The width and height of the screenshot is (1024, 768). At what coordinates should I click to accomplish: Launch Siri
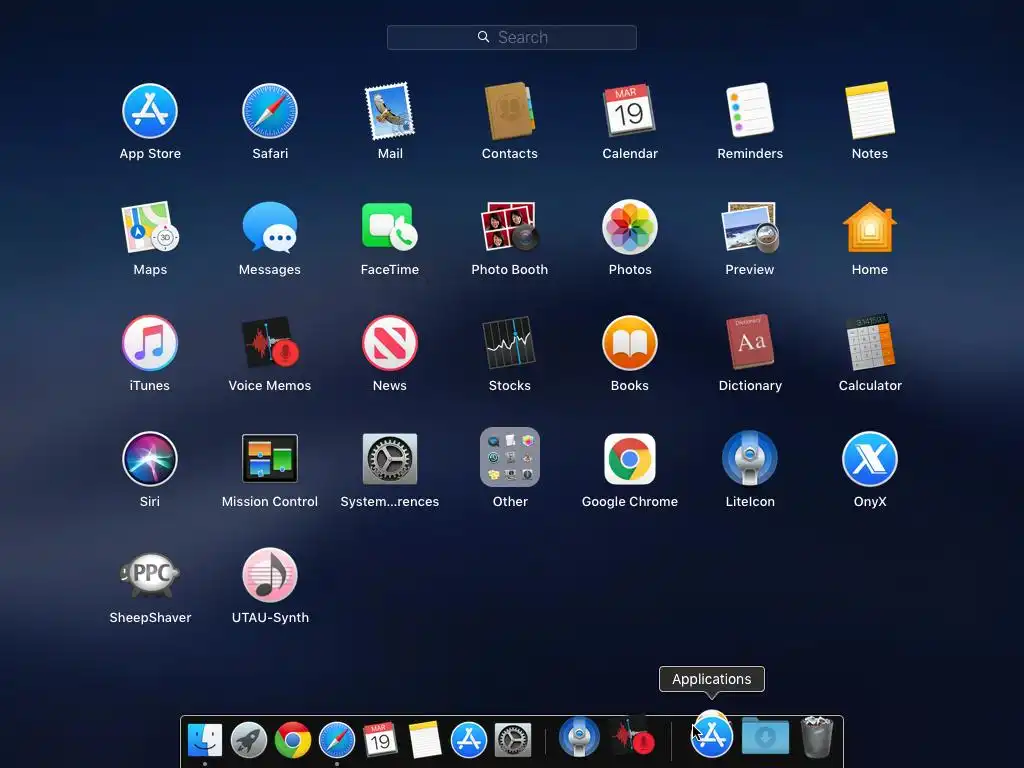pos(150,459)
